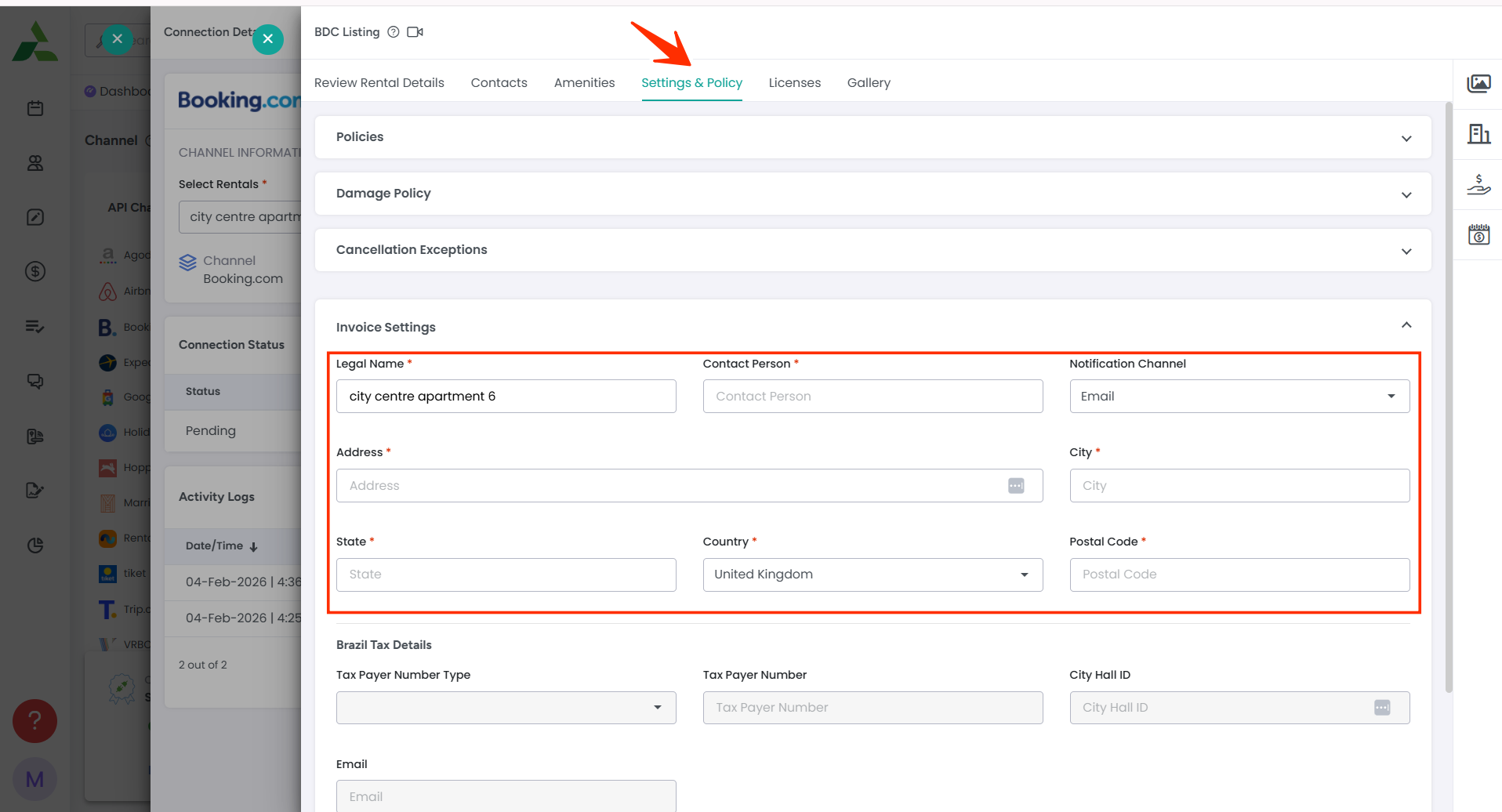Click the hand with dollar icon
Image resolution: width=1502 pixels, height=812 pixels.
pyautogui.click(x=1478, y=185)
